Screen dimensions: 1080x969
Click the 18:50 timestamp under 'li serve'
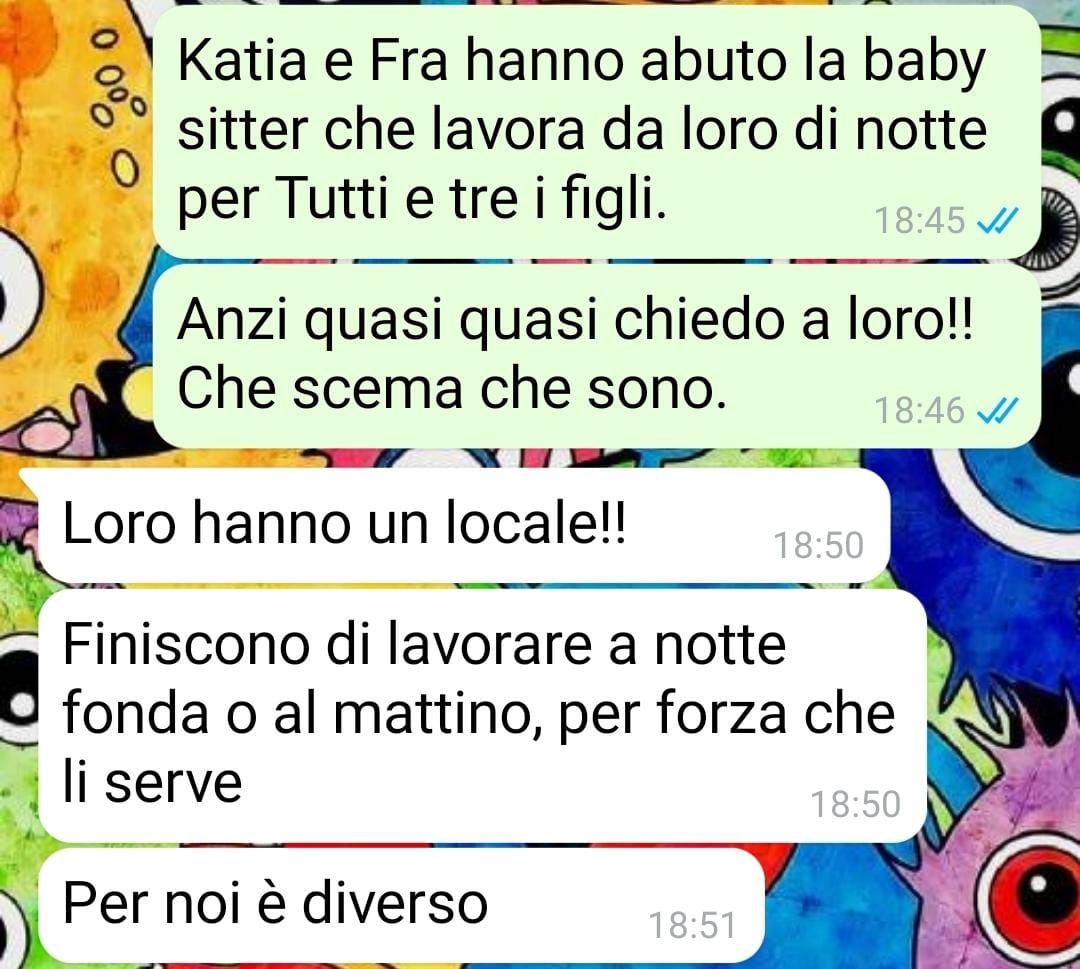pyautogui.click(x=855, y=804)
